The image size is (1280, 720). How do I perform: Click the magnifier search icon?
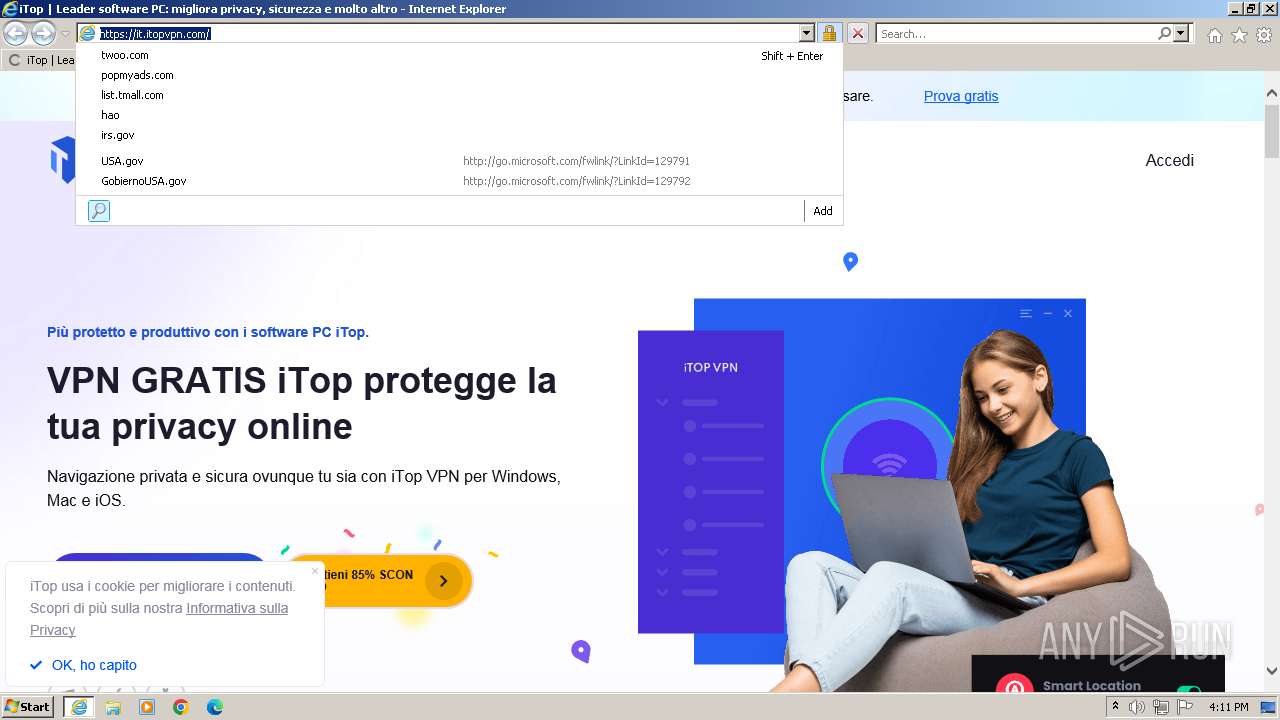tap(1164, 34)
